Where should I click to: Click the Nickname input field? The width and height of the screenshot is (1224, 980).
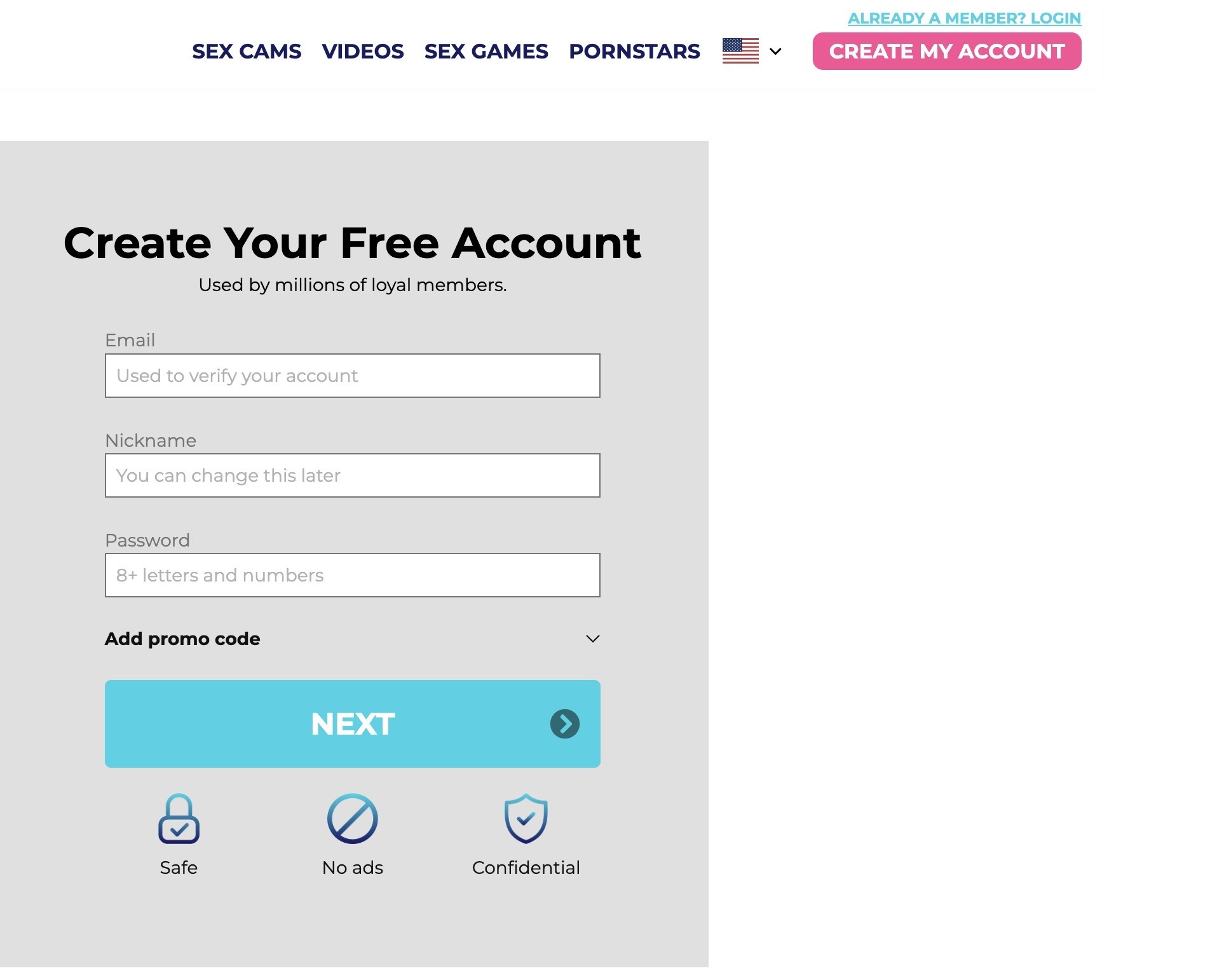[x=352, y=475]
